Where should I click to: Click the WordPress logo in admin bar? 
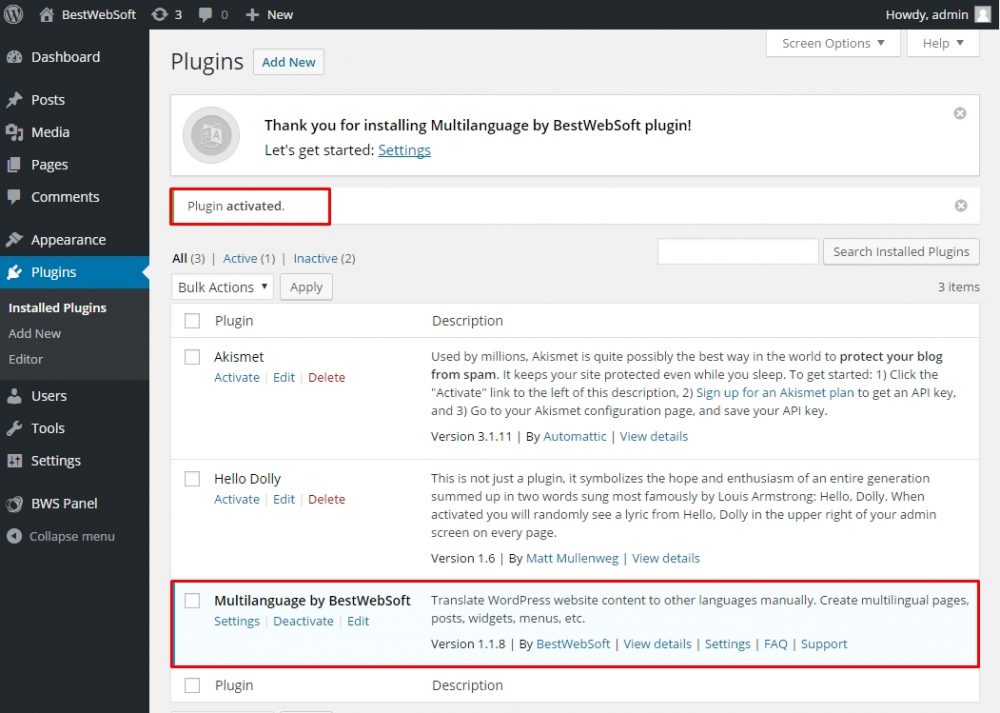pos(14,14)
